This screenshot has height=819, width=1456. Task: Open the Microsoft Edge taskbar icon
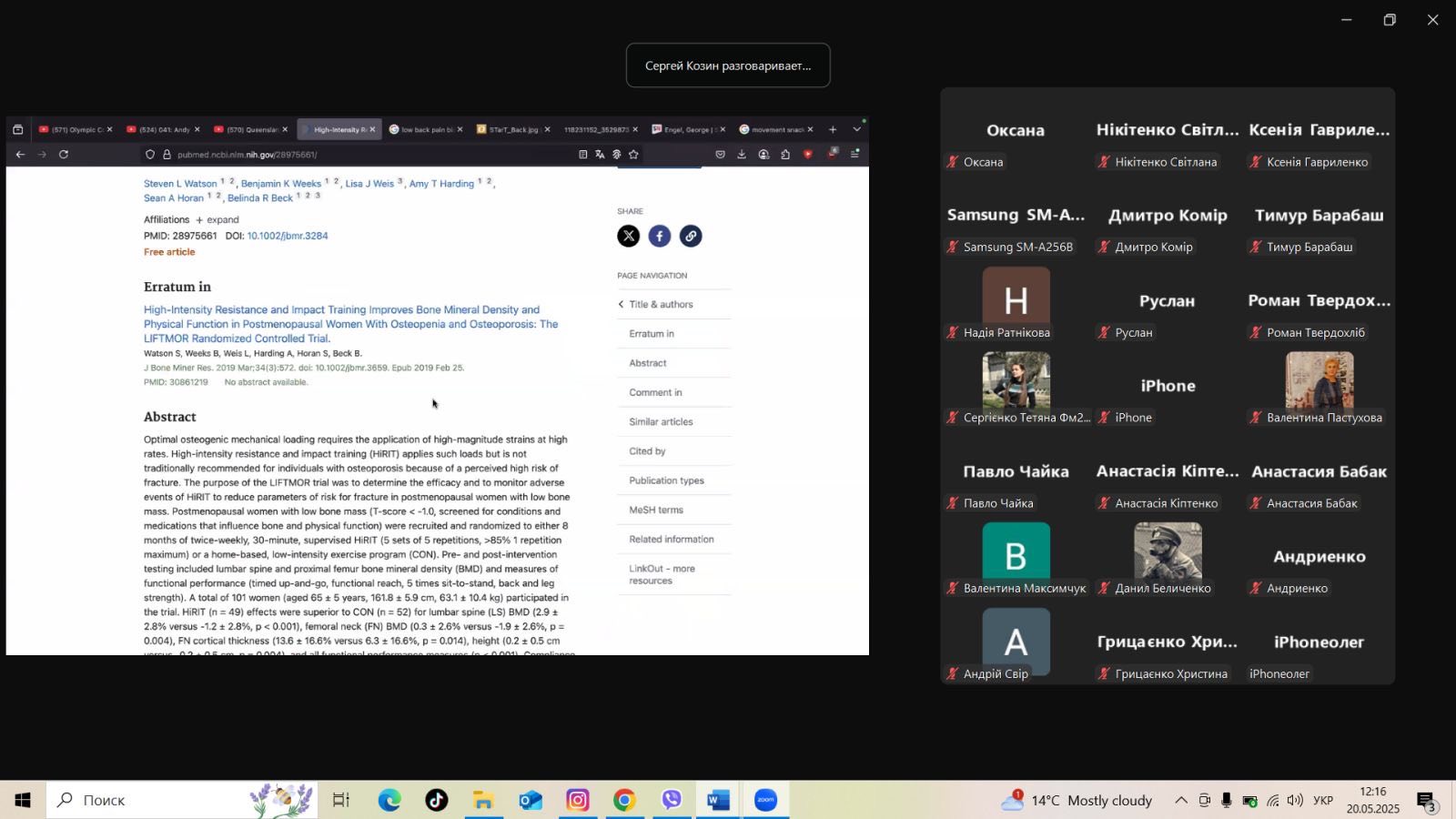click(389, 800)
